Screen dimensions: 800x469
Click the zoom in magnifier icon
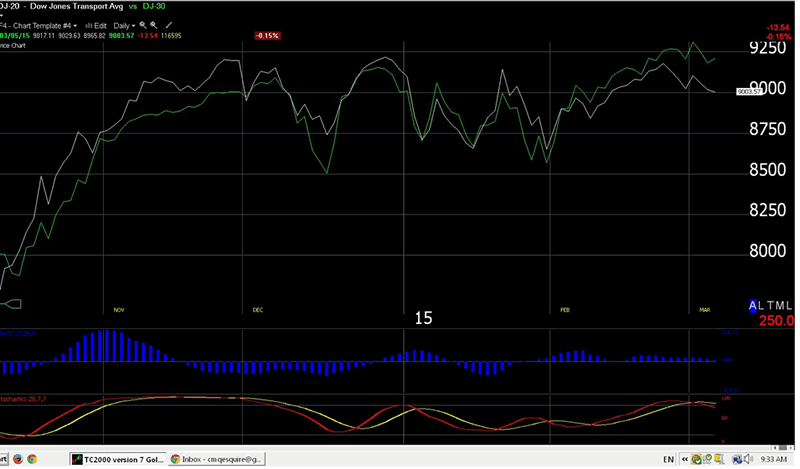pos(143,24)
